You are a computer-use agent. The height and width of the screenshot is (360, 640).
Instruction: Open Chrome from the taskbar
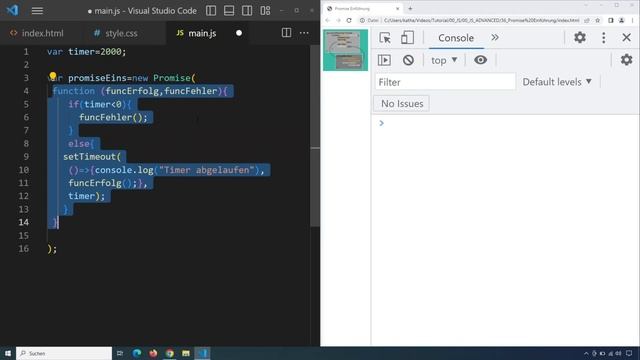(169, 353)
